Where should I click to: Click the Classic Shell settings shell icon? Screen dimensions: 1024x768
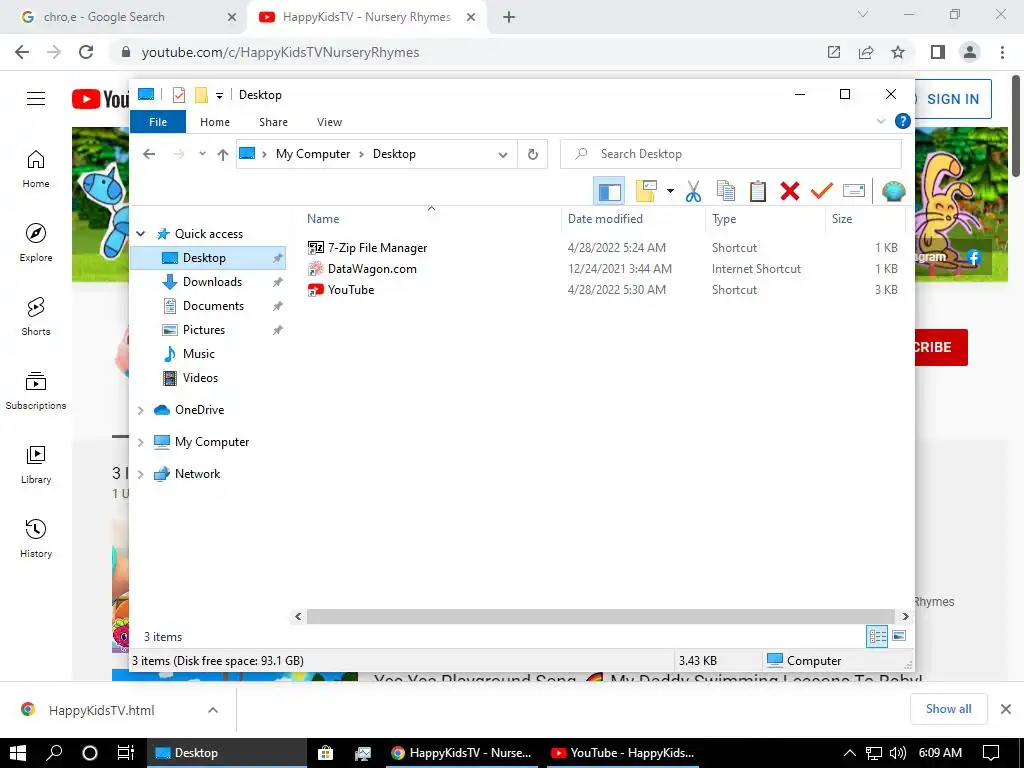point(893,191)
